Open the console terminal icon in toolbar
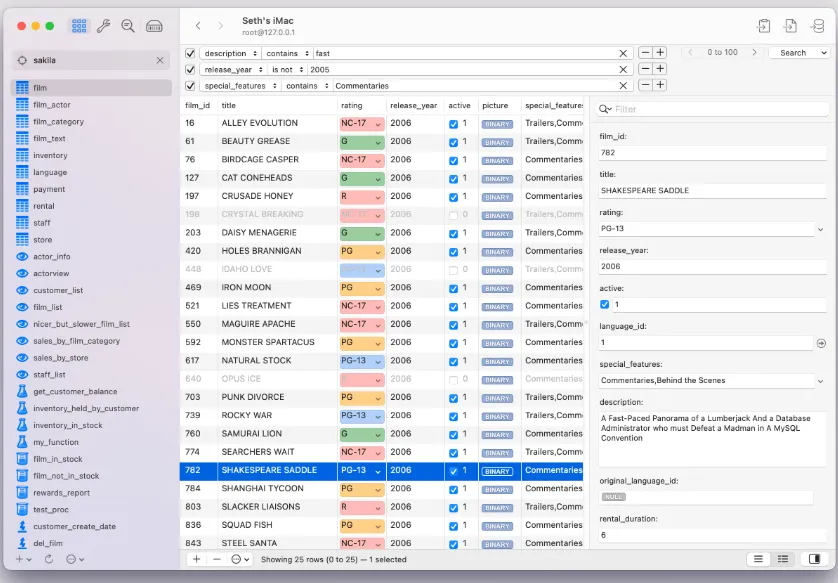The width and height of the screenshot is (838, 583). [x=154, y=26]
